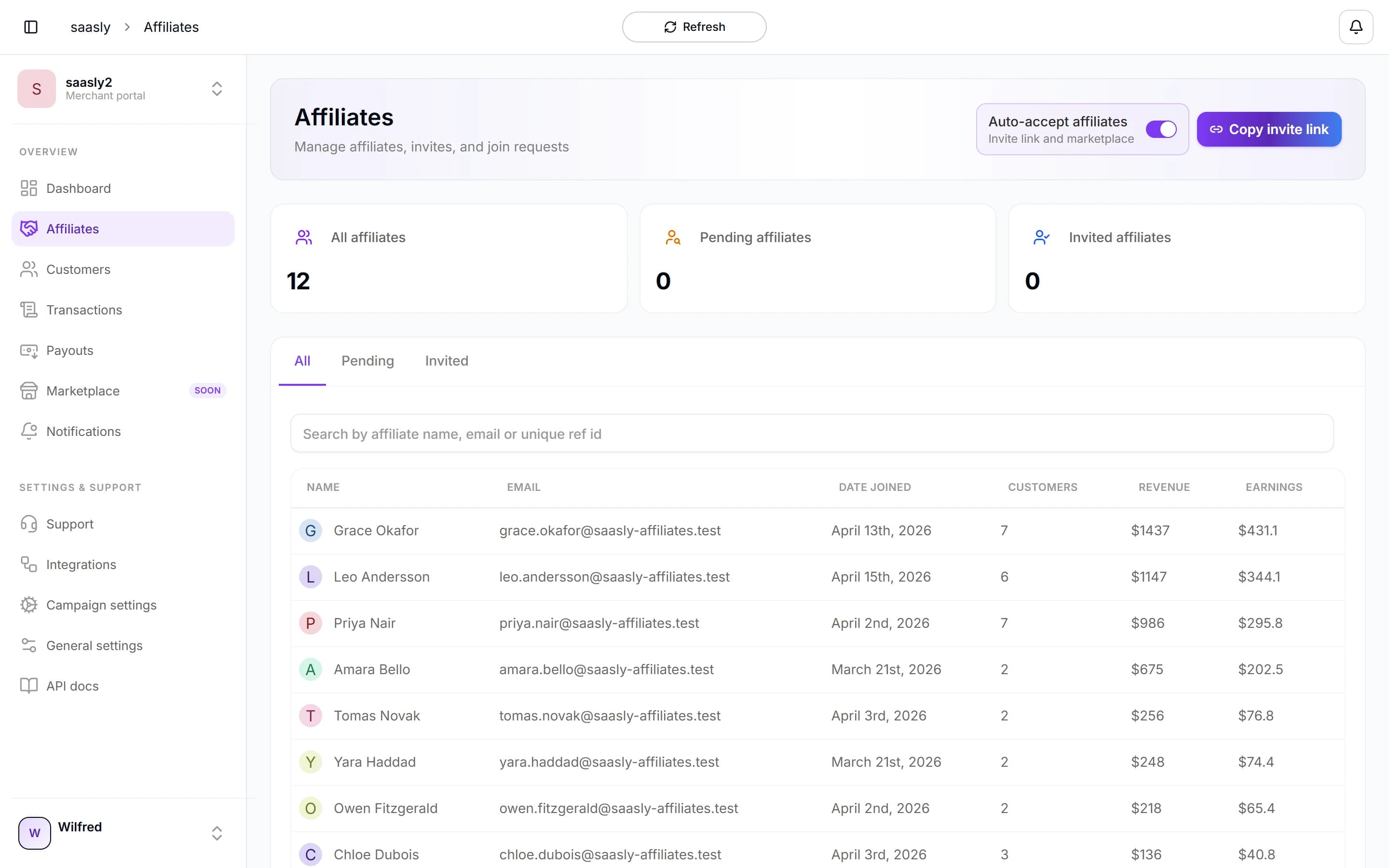Click the Integrations blocks icon
Image resolution: width=1389 pixels, height=868 pixels.
(29, 564)
